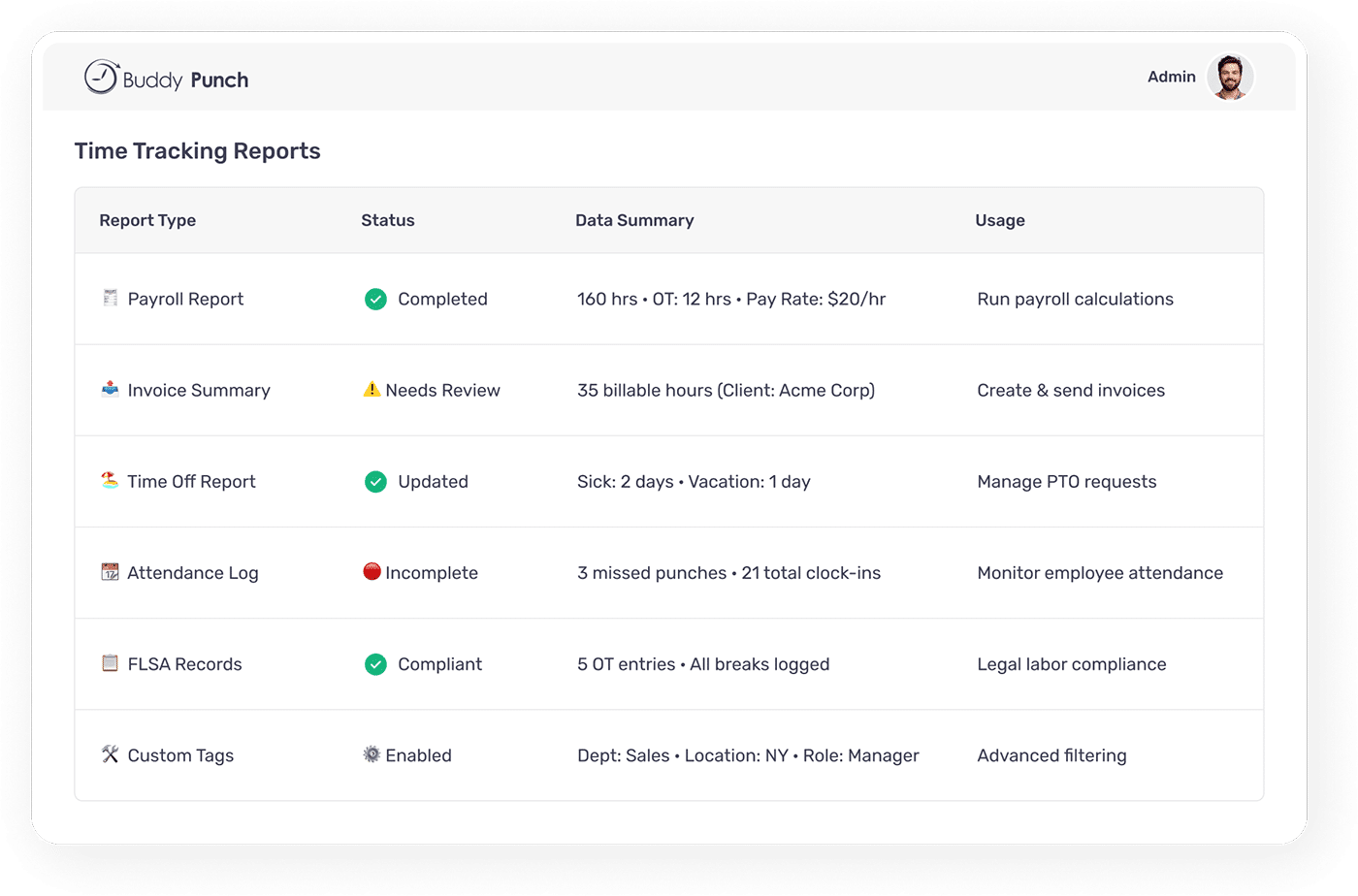Screen dimensions: 1358x896
Task: Click the Invoice Summary icon
Action: [110, 389]
